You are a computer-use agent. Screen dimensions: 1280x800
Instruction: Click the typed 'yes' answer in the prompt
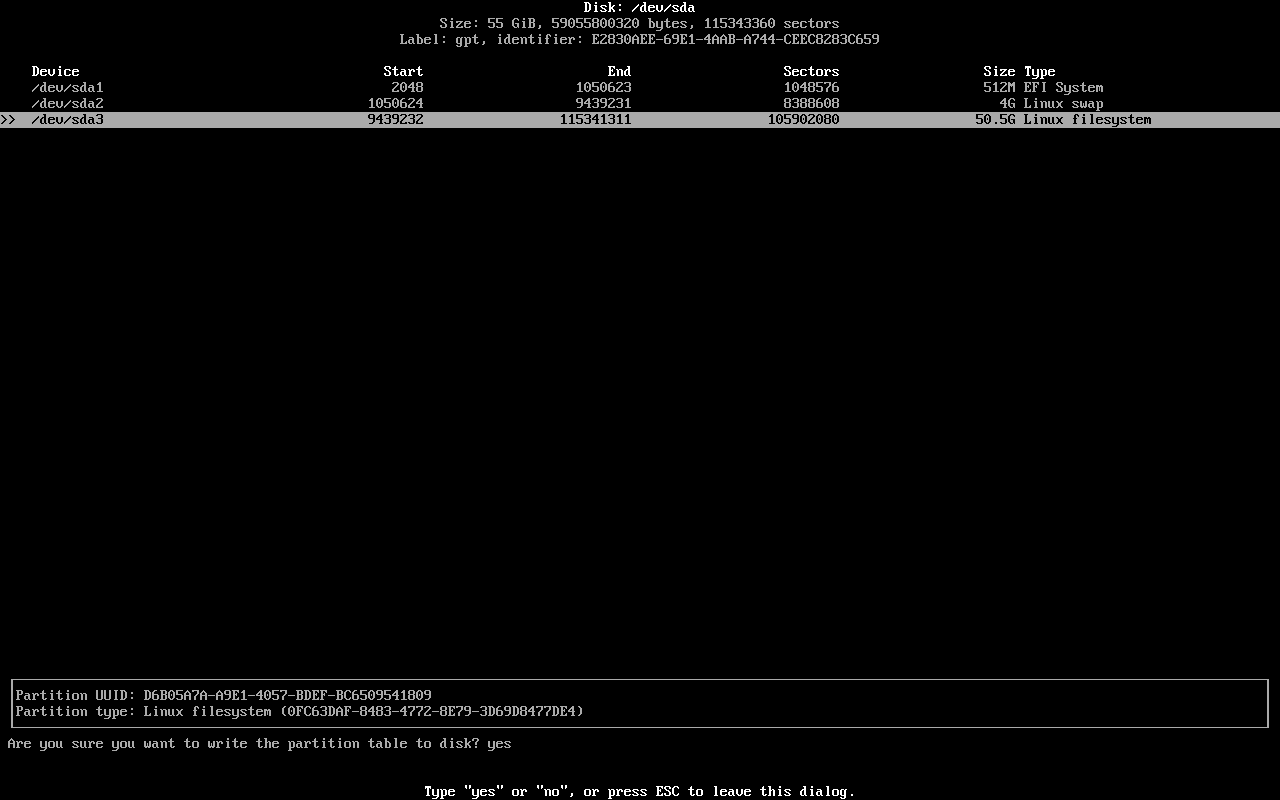(500, 744)
